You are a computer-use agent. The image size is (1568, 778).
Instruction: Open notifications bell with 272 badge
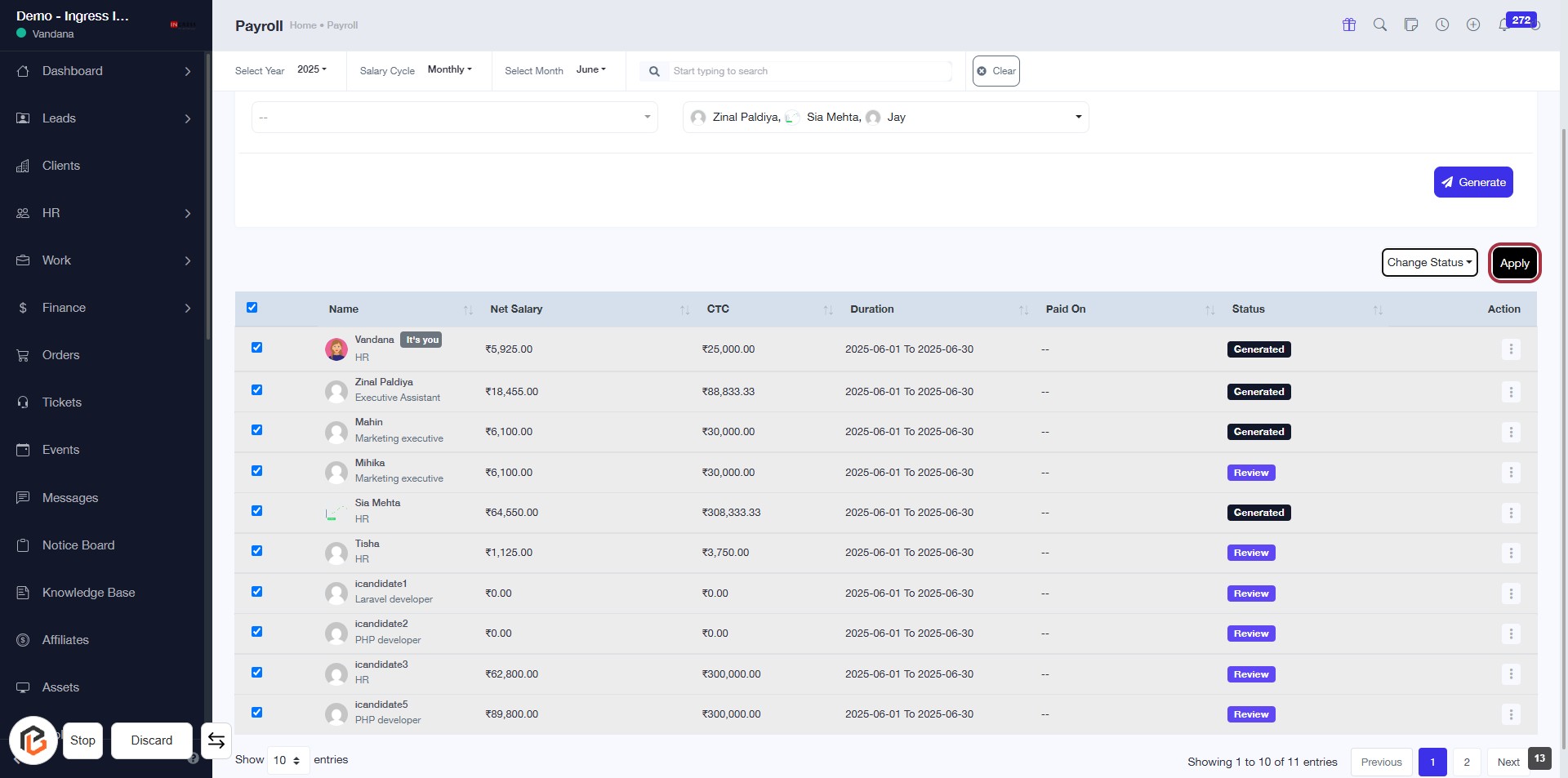[1504, 24]
